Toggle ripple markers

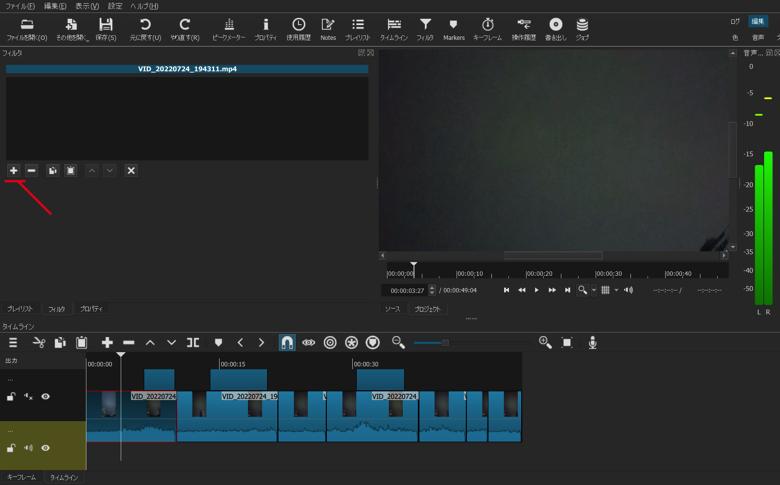point(373,343)
